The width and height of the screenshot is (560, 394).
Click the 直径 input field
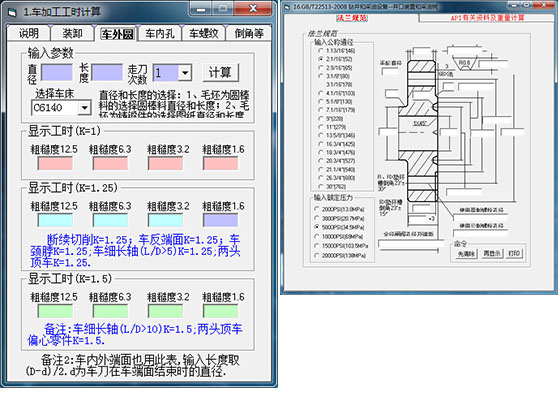(57, 73)
